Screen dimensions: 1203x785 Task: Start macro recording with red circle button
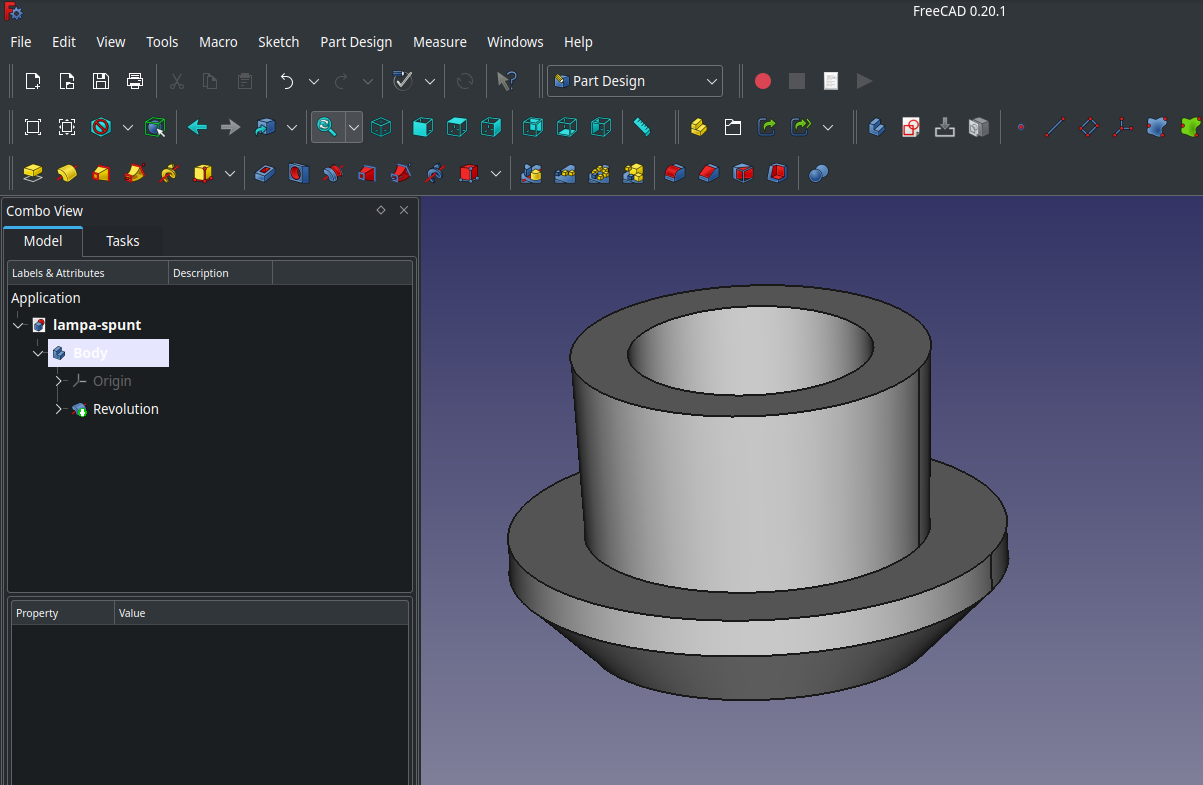(x=763, y=81)
